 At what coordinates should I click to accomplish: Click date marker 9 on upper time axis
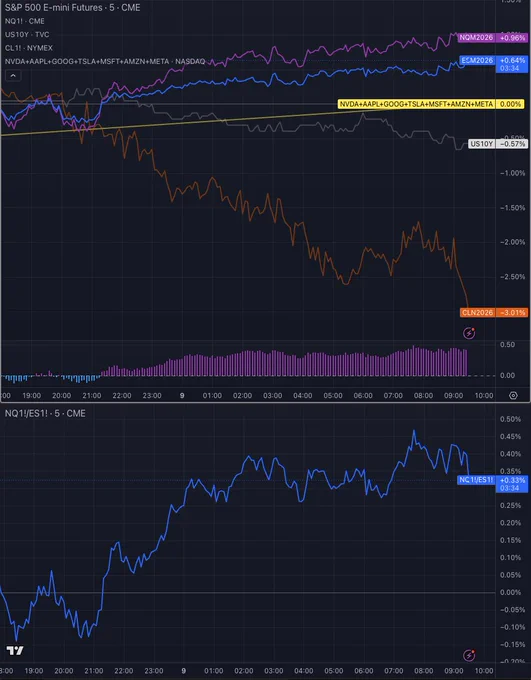(182, 396)
